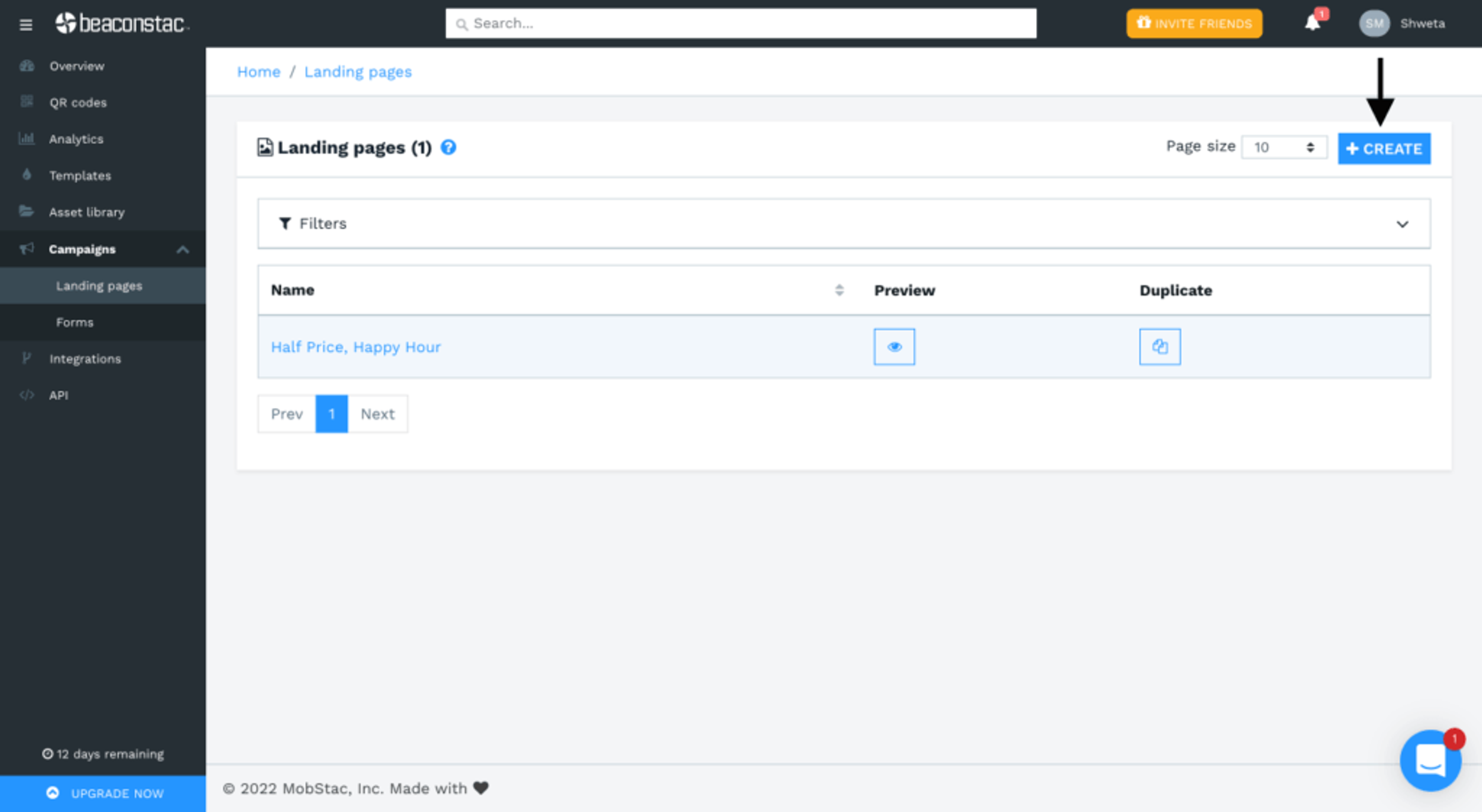Screen dimensions: 1482x812
Task: Click the 12 days remaining text
Action: point(110,754)
